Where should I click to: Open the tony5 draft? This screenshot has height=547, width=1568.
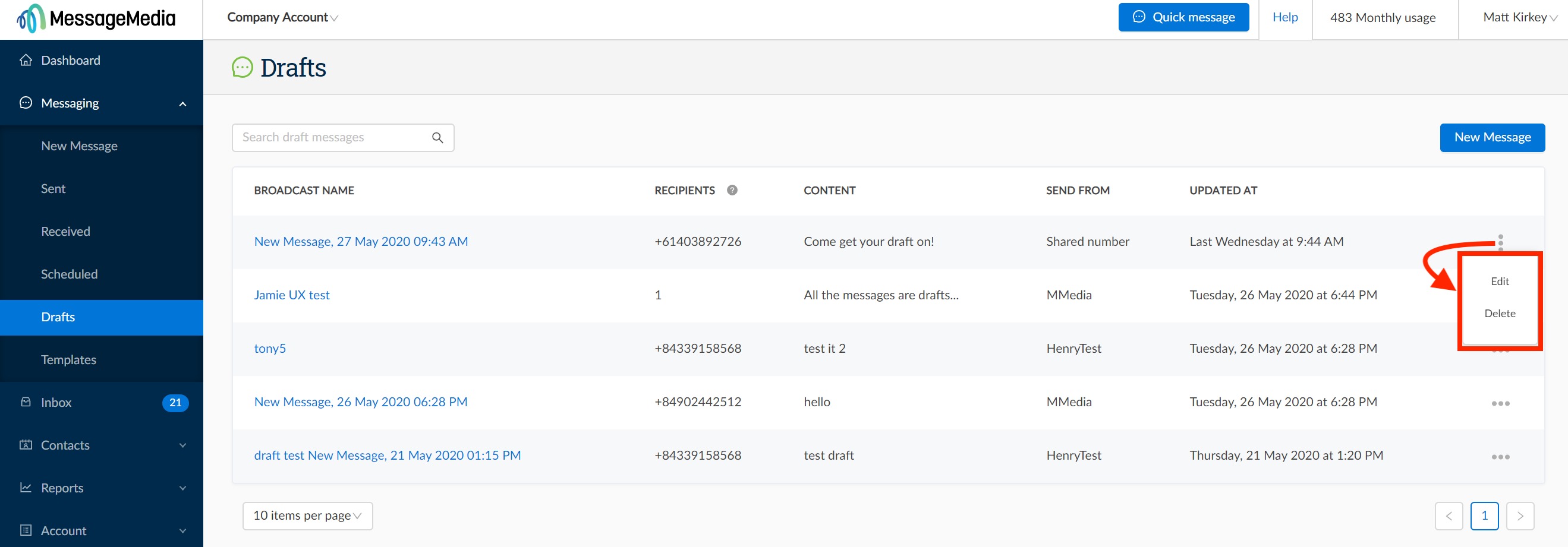pyautogui.click(x=270, y=349)
